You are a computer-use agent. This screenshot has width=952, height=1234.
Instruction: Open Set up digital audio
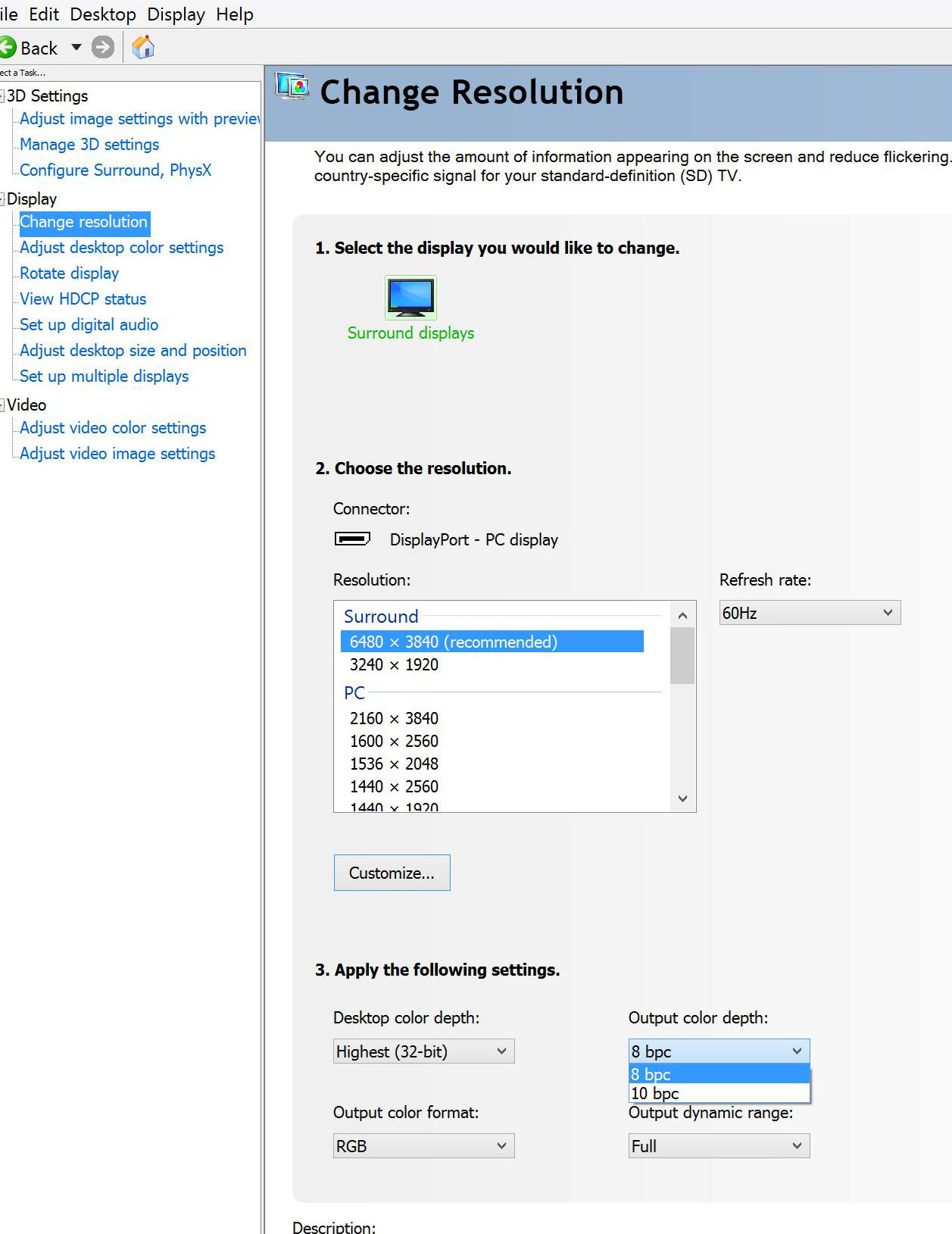[89, 325]
